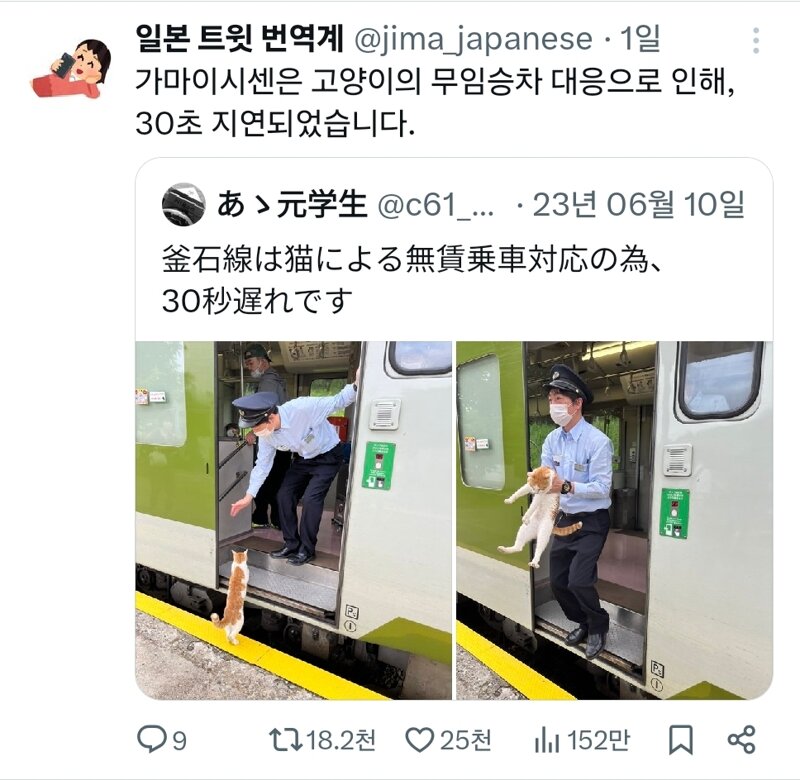
Task: Click the 1일 tweet timestamp
Action: coord(640,39)
